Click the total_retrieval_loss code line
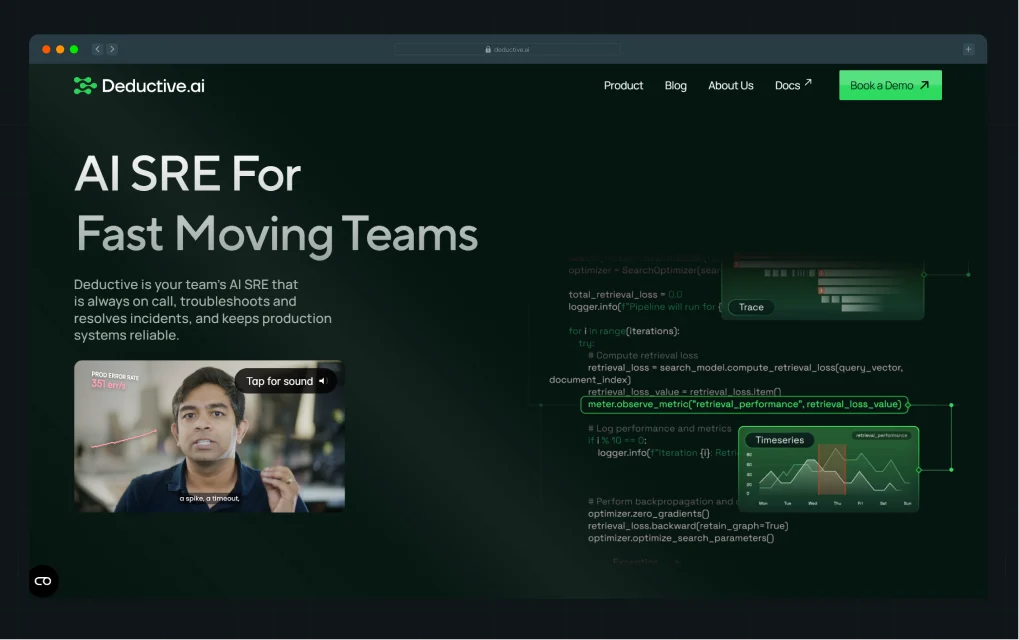The image size is (1019, 640). click(625, 294)
